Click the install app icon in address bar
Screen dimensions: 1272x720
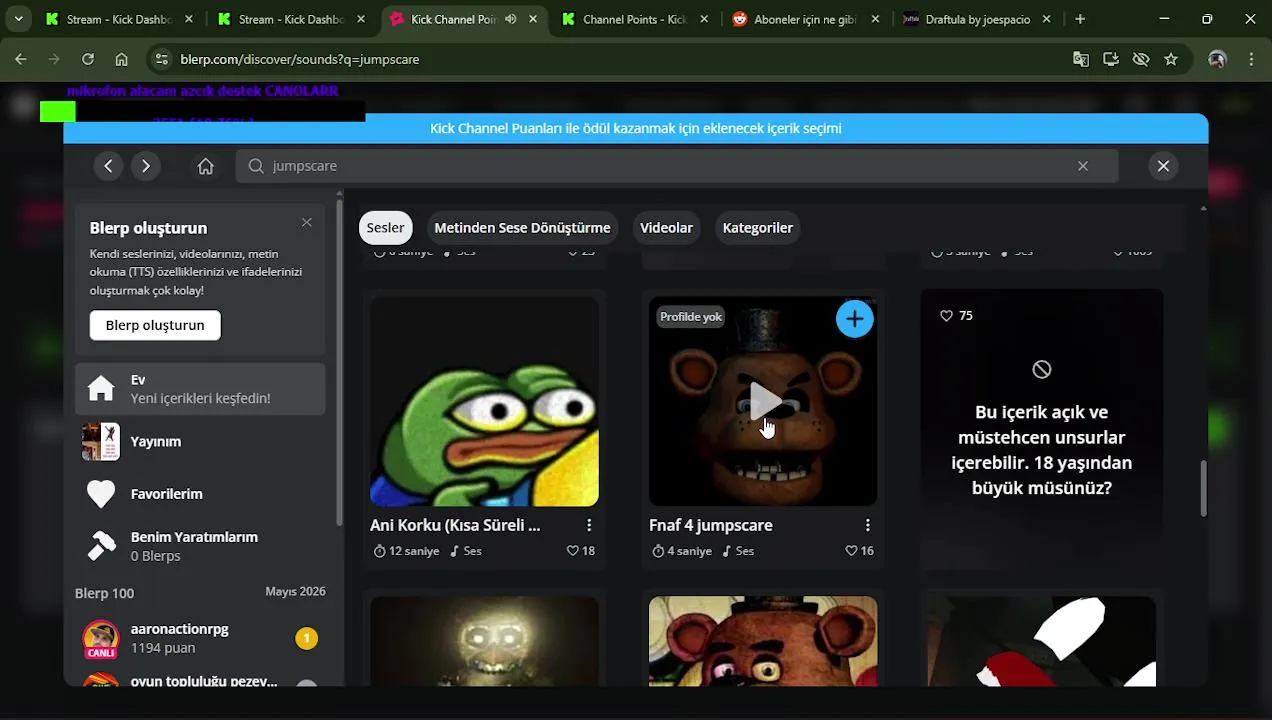pos(1111,59)
